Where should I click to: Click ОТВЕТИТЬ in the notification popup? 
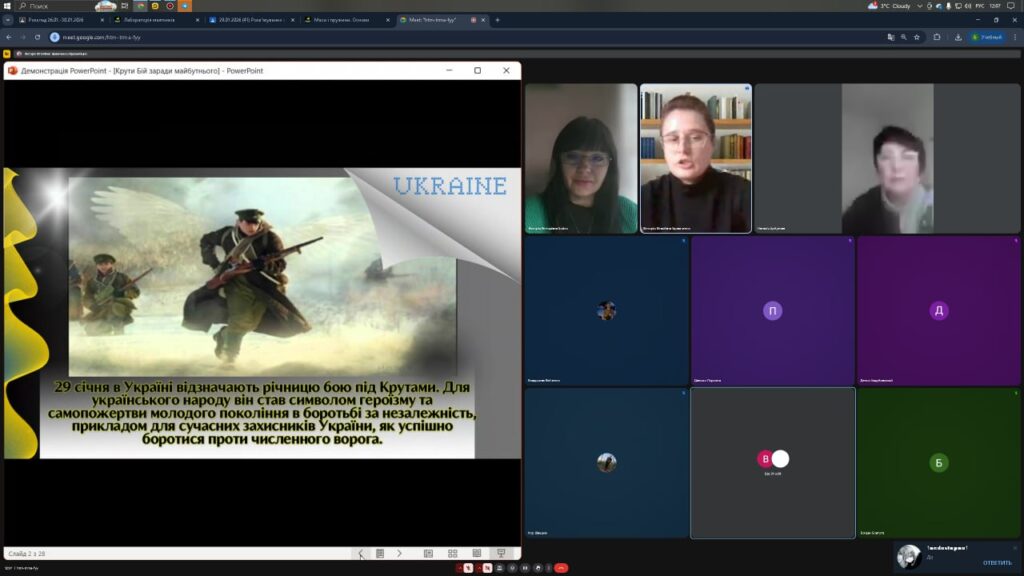click(997, 562)
